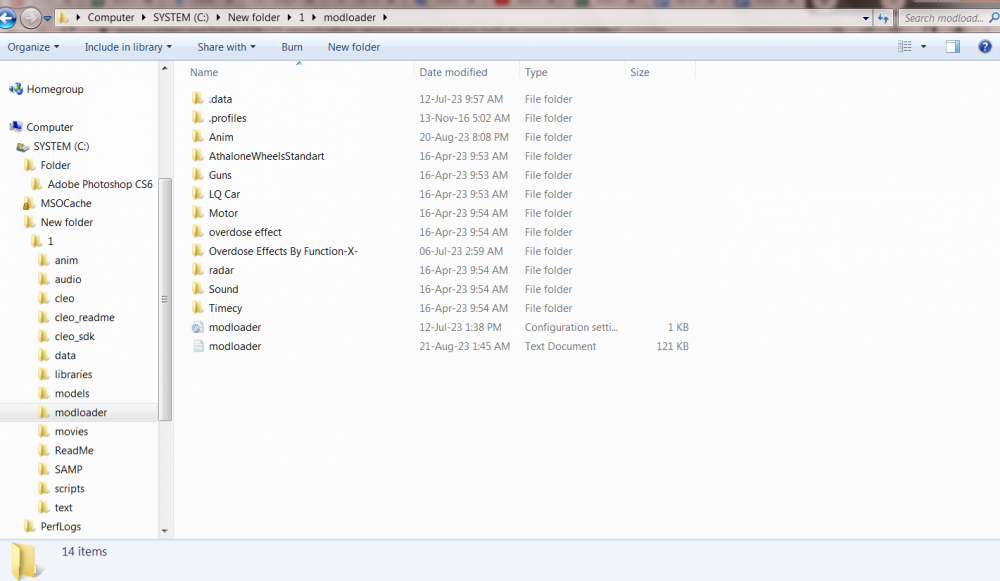The width and height of the screenshot is (1000, 581).
Task: Click the Homegroup icon in sidebar
Action: pyautogui.click(x=16, y=89)
